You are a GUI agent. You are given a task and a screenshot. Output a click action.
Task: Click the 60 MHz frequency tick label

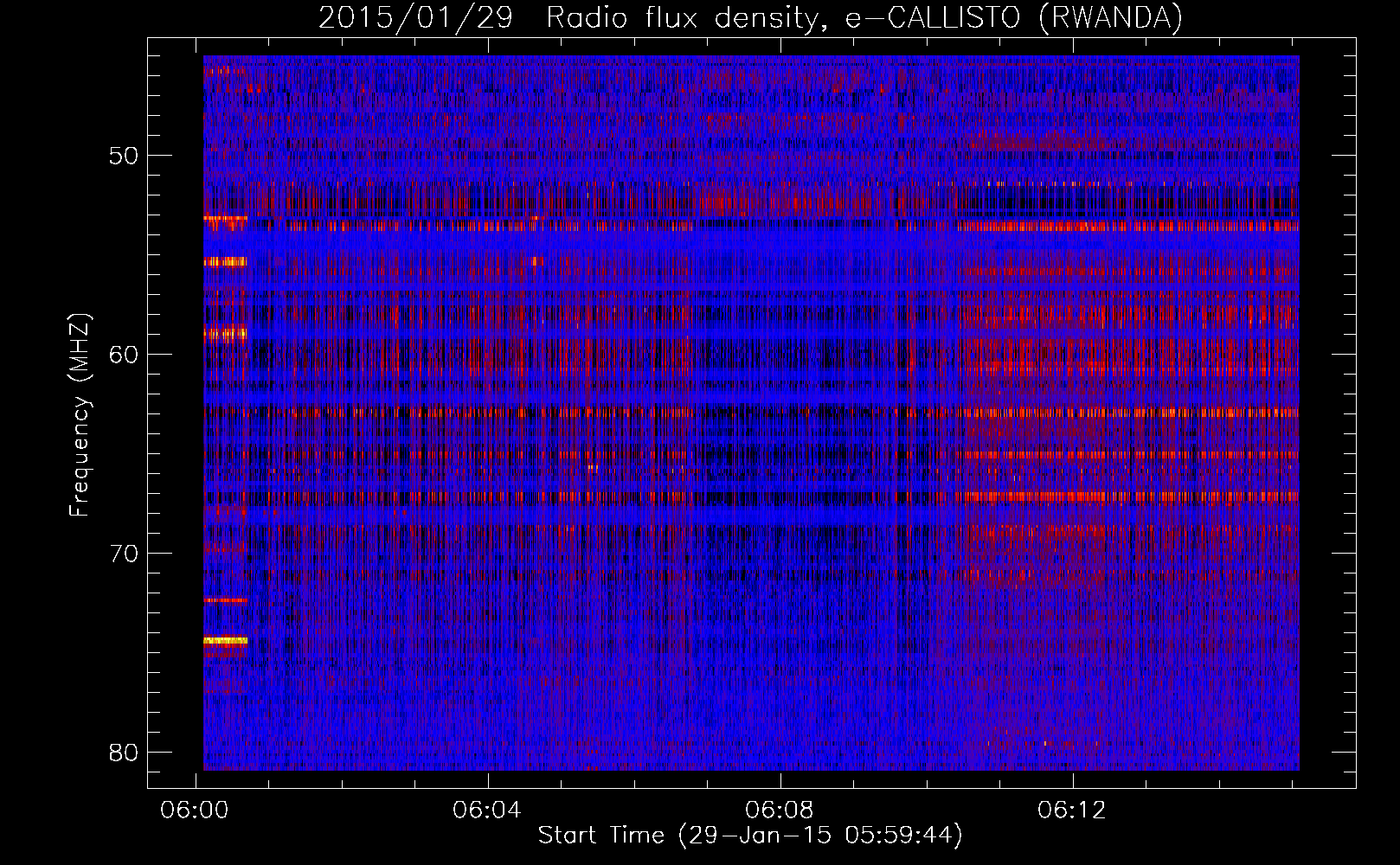[x=124, y=355]
